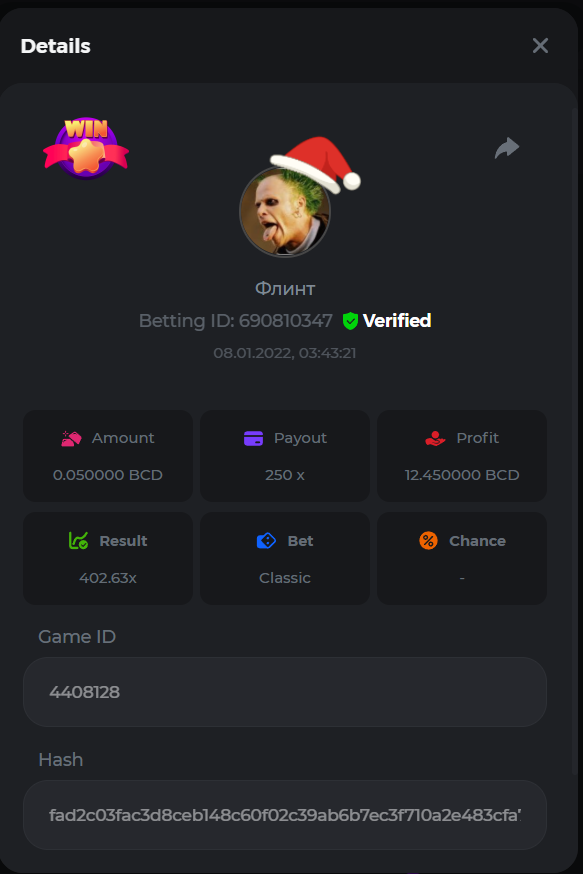This screenshot has width=583, height=874.
Task: Click the WIN badge icon
Action: pyautogui.click(x=86, y=148)
